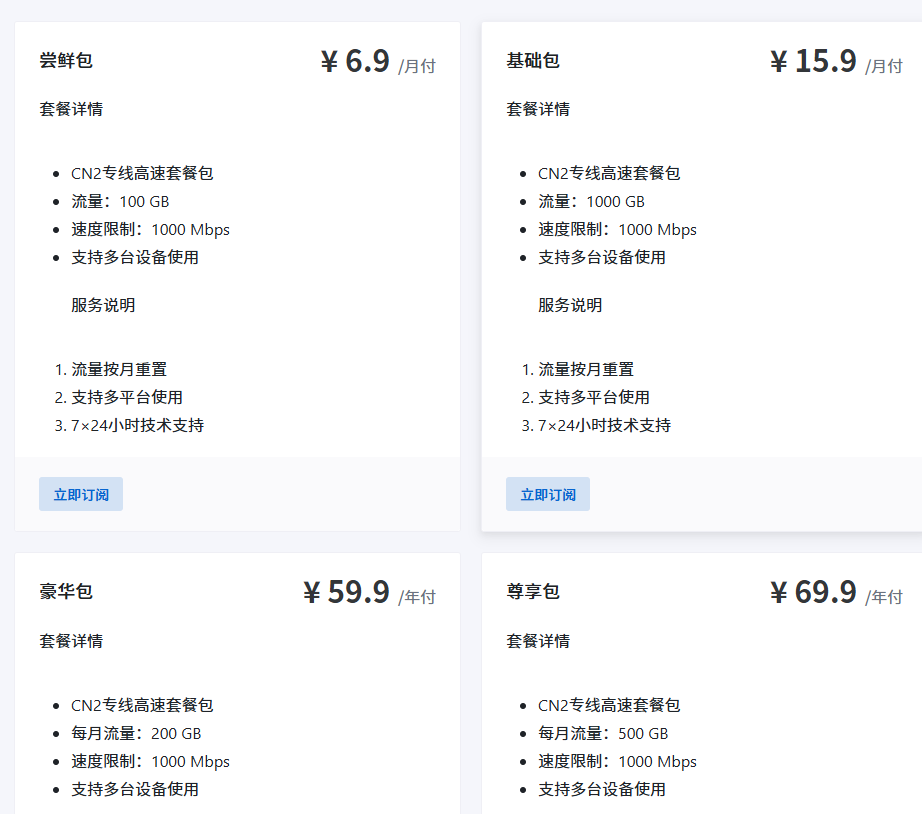Click the 流量：1000 GB list item
Screen dimensions: 922x814
[591, 201]
